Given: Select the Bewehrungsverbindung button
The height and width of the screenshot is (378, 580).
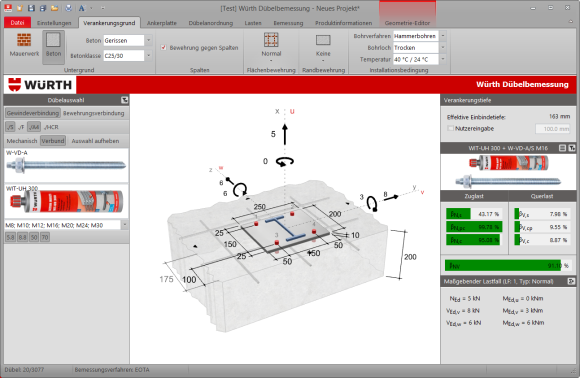Looking at the screenshot, I should click(94, 113).
